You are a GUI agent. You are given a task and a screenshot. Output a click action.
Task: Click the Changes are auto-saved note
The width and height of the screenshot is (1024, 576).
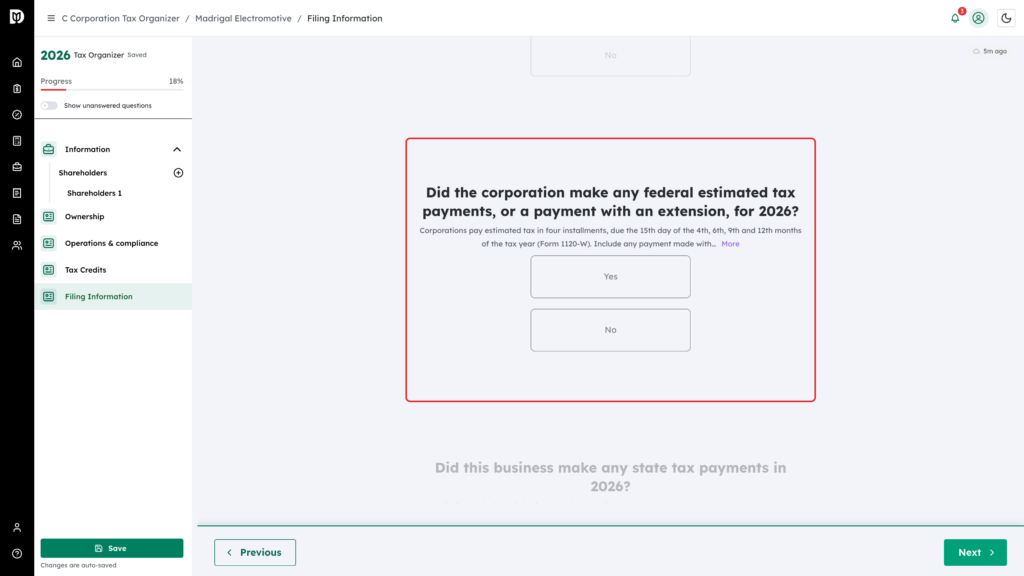point(78,566)
